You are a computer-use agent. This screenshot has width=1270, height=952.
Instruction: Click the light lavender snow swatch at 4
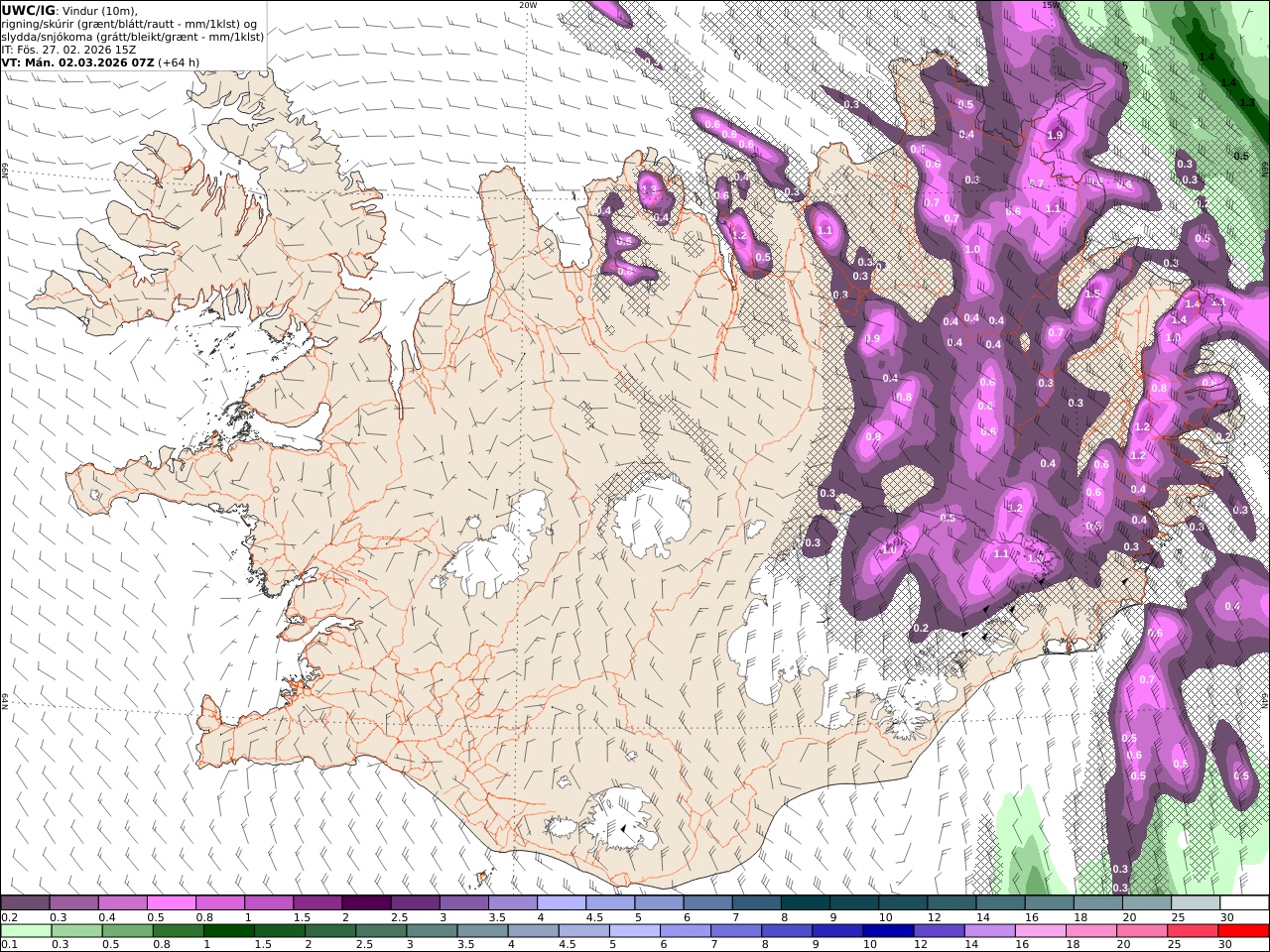click(x=562, y=903)
